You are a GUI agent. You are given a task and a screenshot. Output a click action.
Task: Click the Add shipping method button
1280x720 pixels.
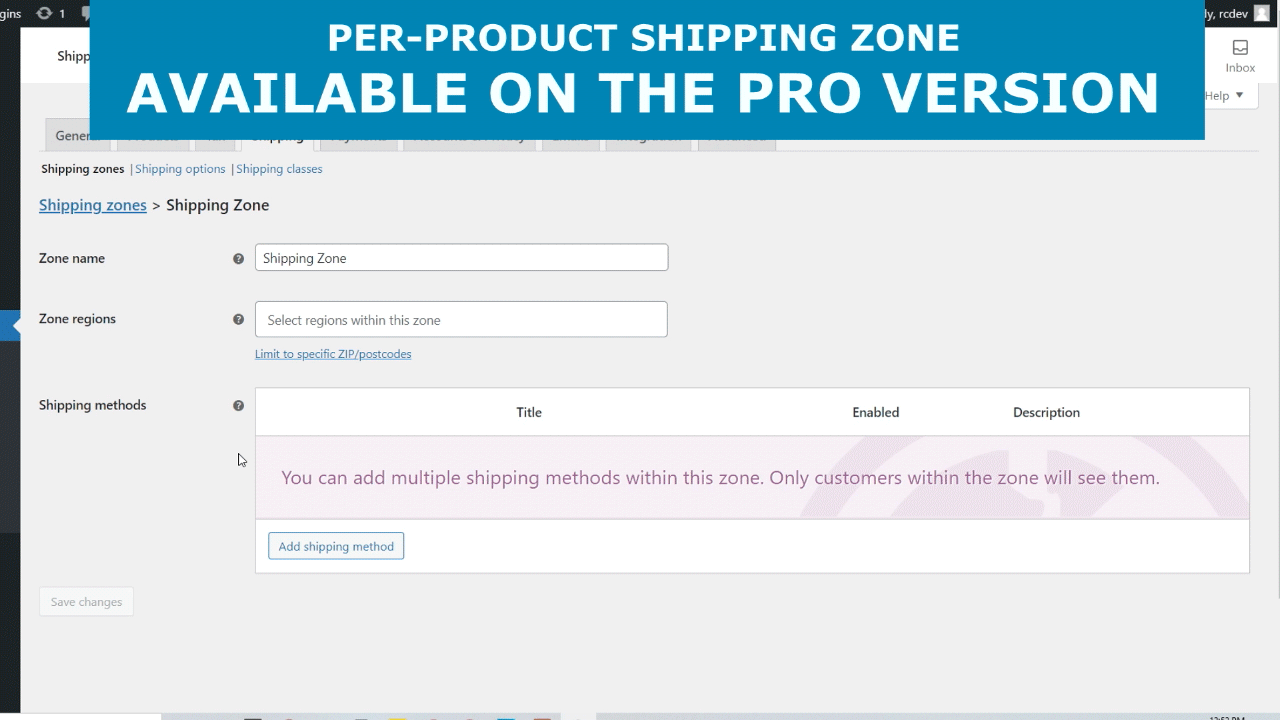tap(336, 546)
